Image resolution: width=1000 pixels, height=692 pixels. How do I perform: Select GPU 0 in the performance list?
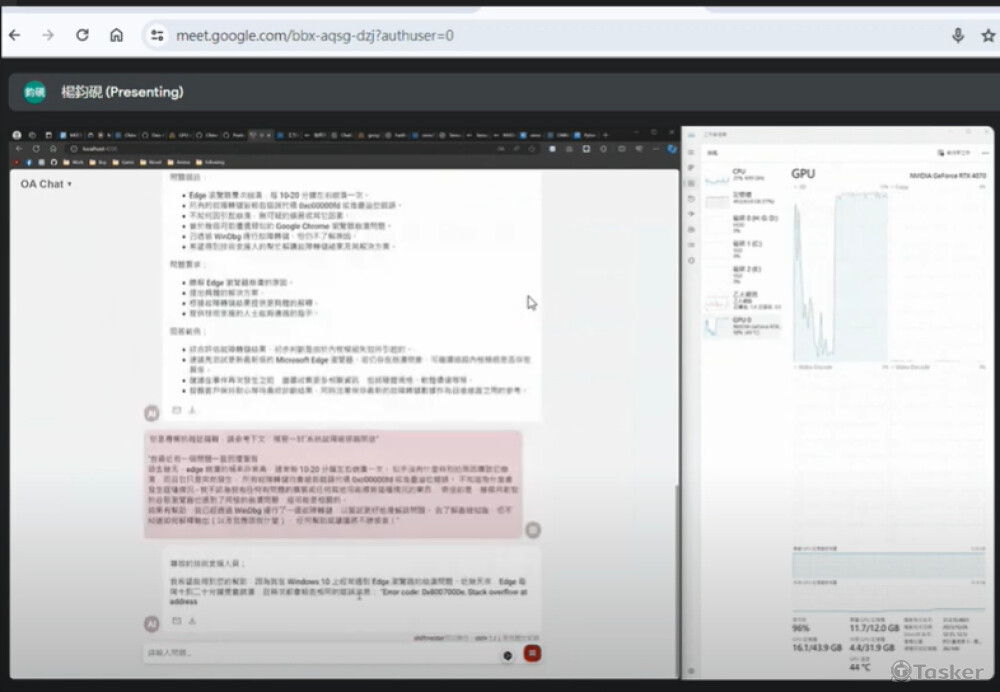[x=738, y=324]
